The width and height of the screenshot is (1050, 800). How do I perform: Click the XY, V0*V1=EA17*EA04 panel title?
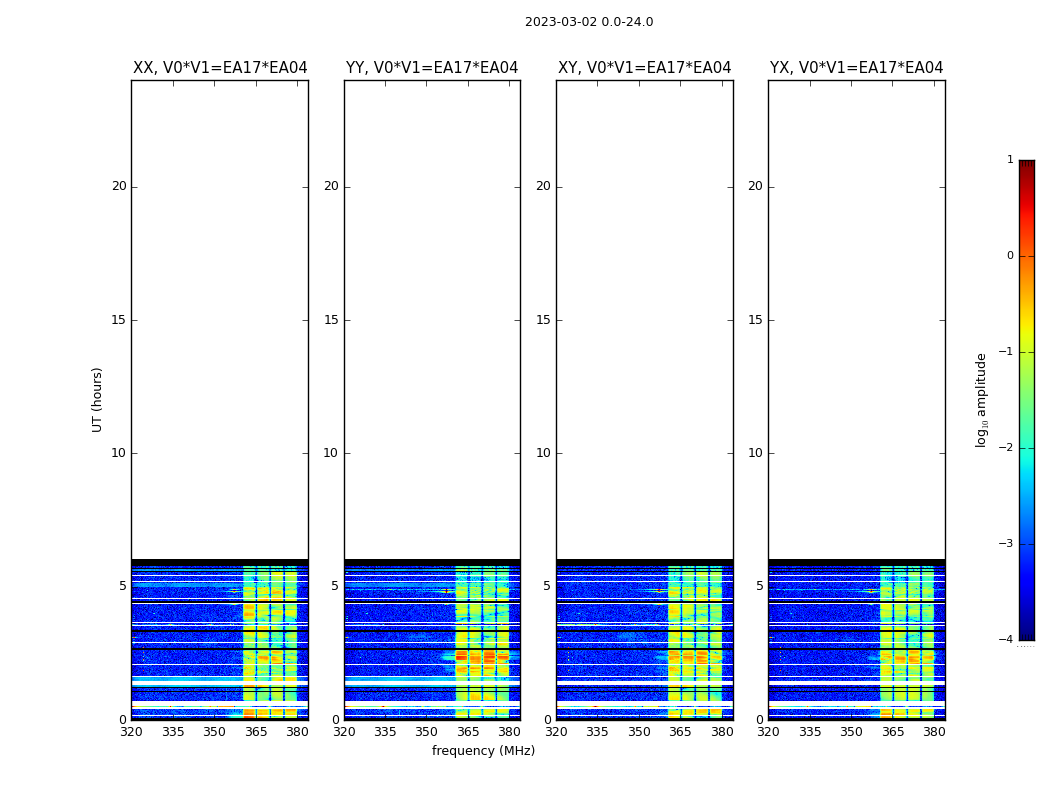(x=644, y=68)
